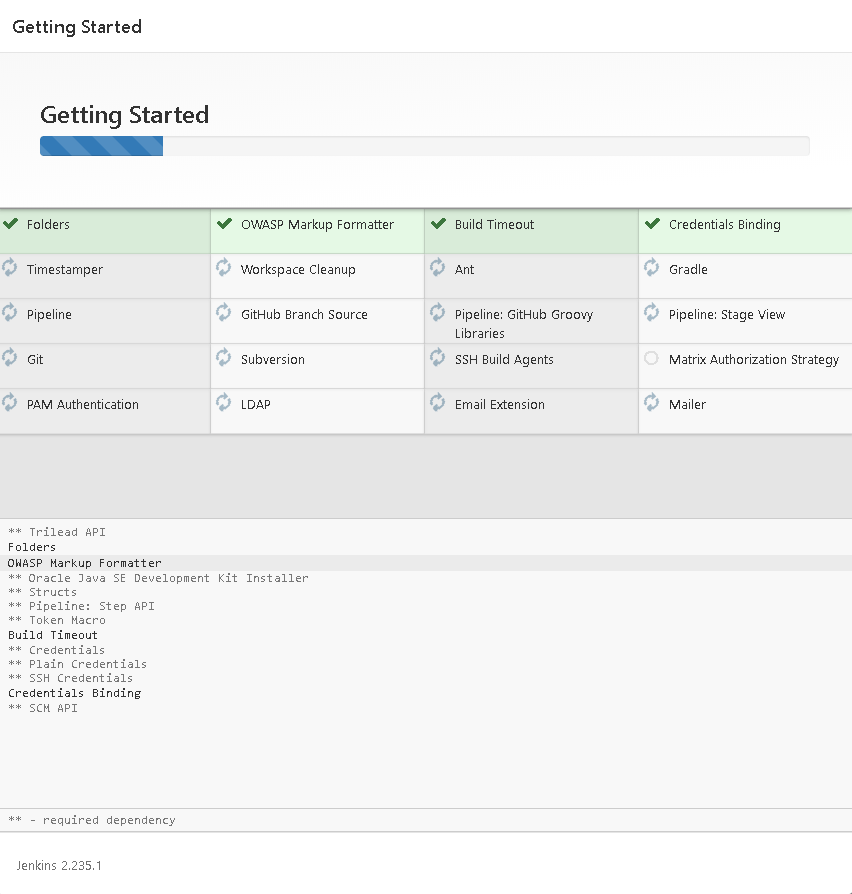The height and width of the screenshot is (894, 852).
Task: Select the Pipeline: Stage View plugin cell
Action: (727, 314)
